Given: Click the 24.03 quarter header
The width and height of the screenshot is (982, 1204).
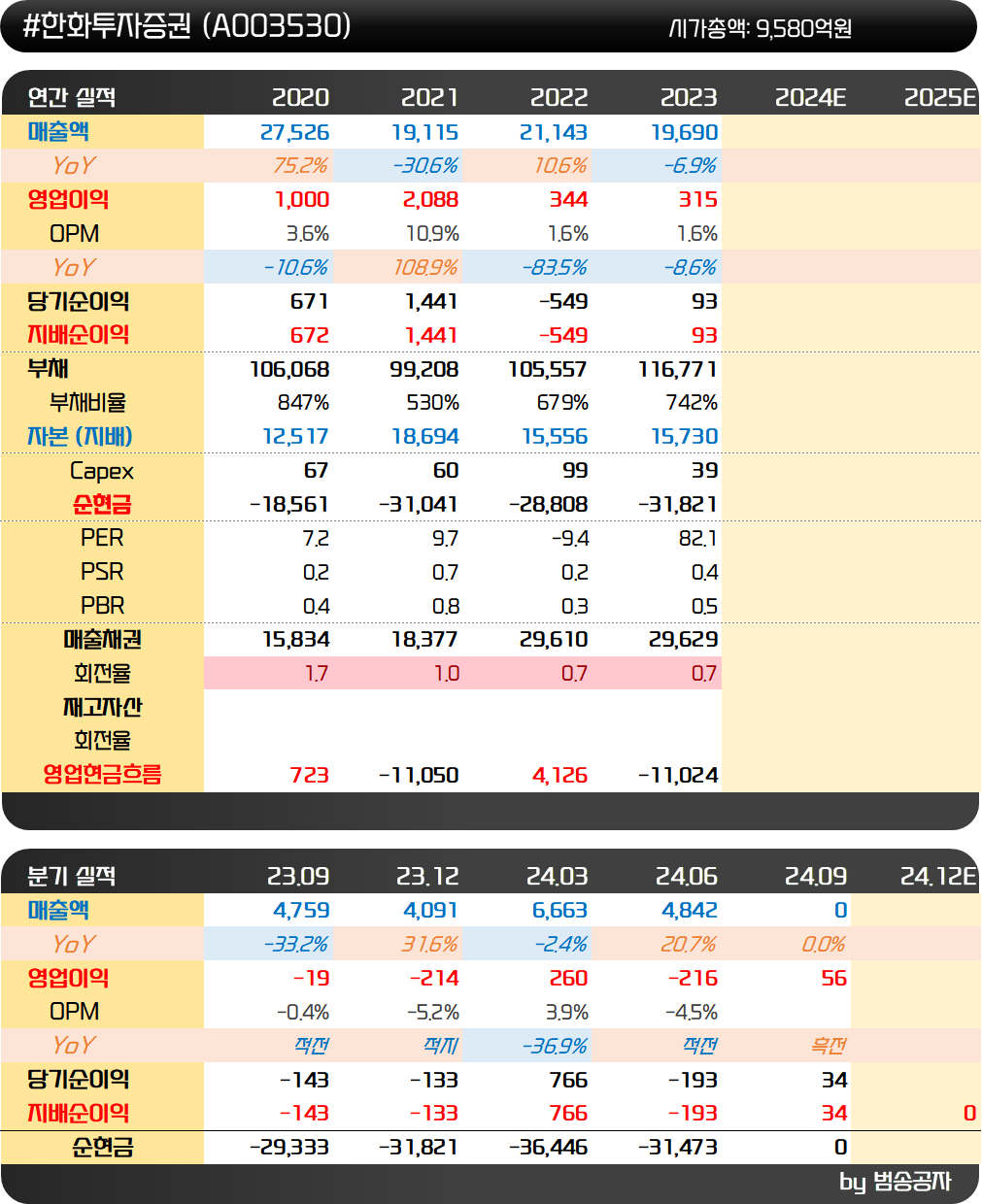Looking at the screenshot, I should (557, 876).
